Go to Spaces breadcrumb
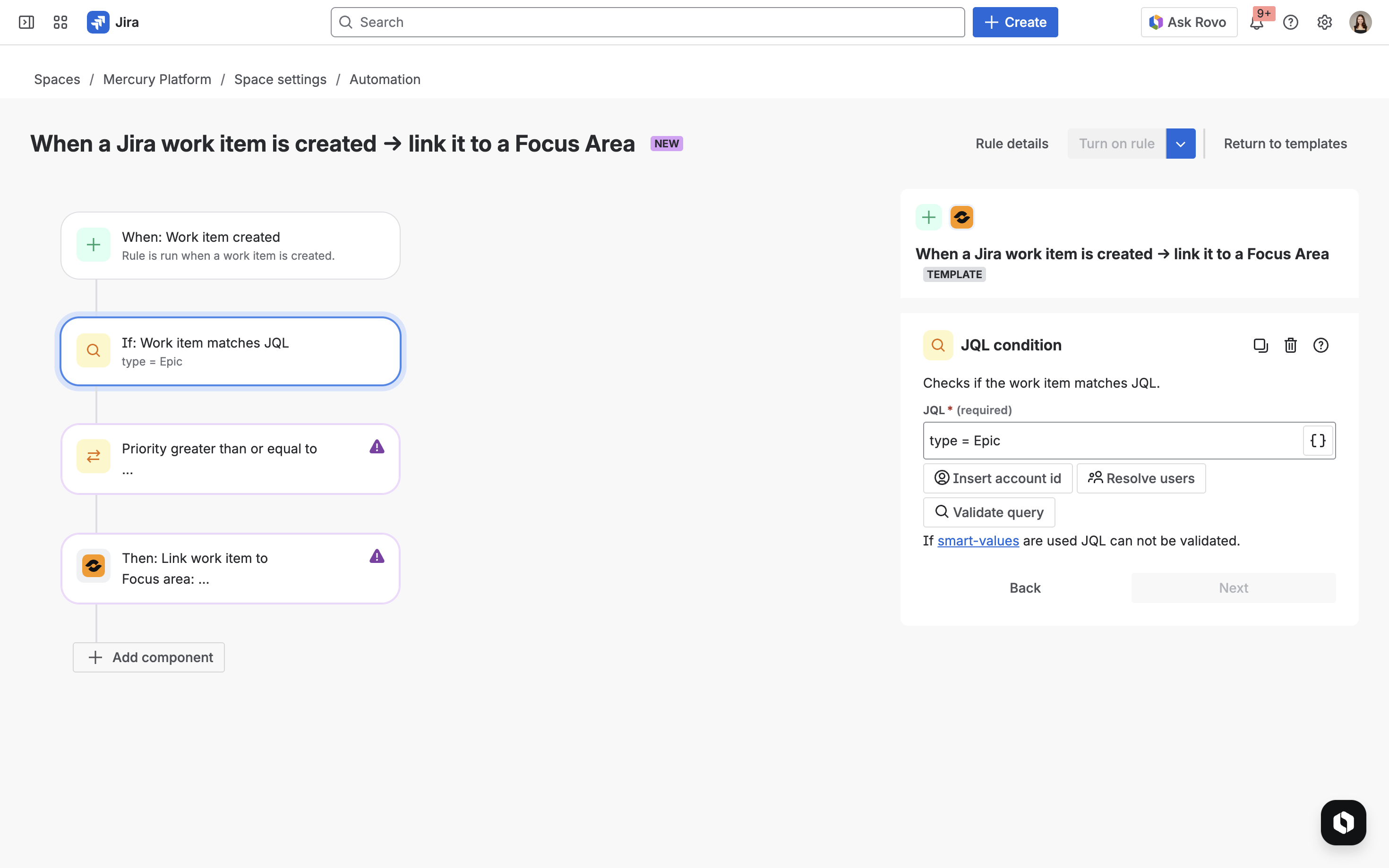 (x=57, y=79)
